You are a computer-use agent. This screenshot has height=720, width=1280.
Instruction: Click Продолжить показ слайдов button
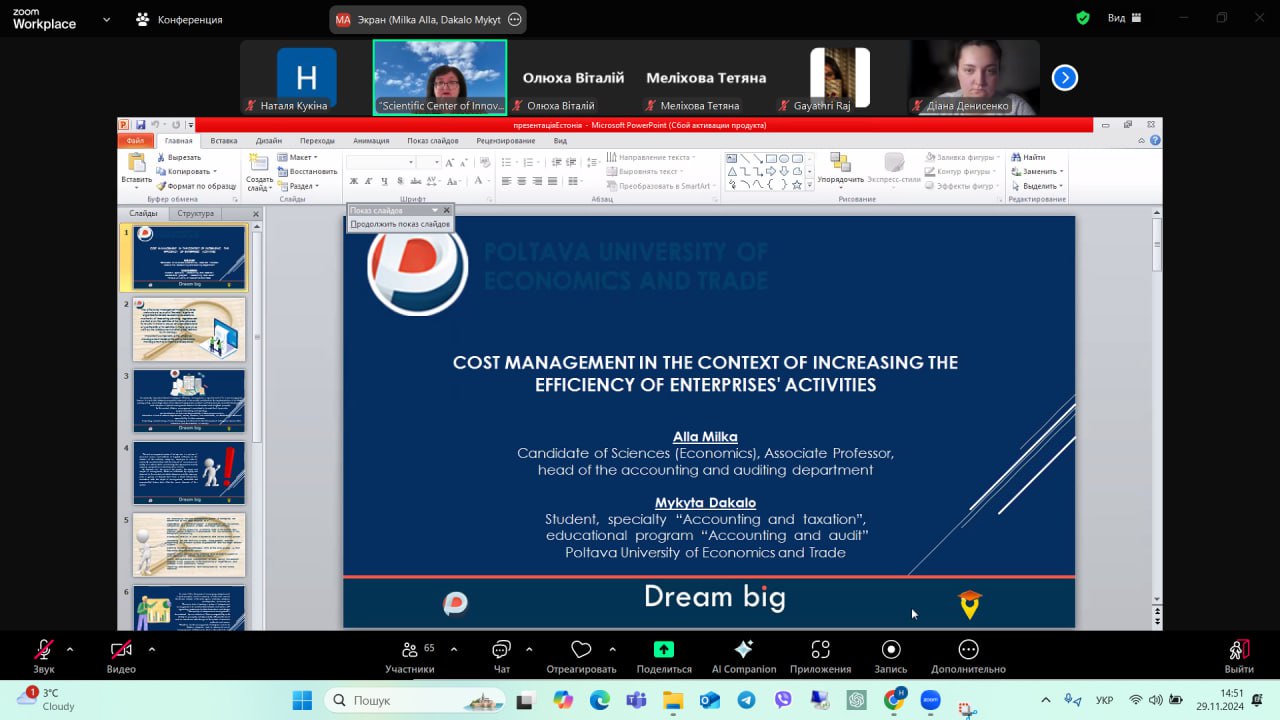[400, 224]
